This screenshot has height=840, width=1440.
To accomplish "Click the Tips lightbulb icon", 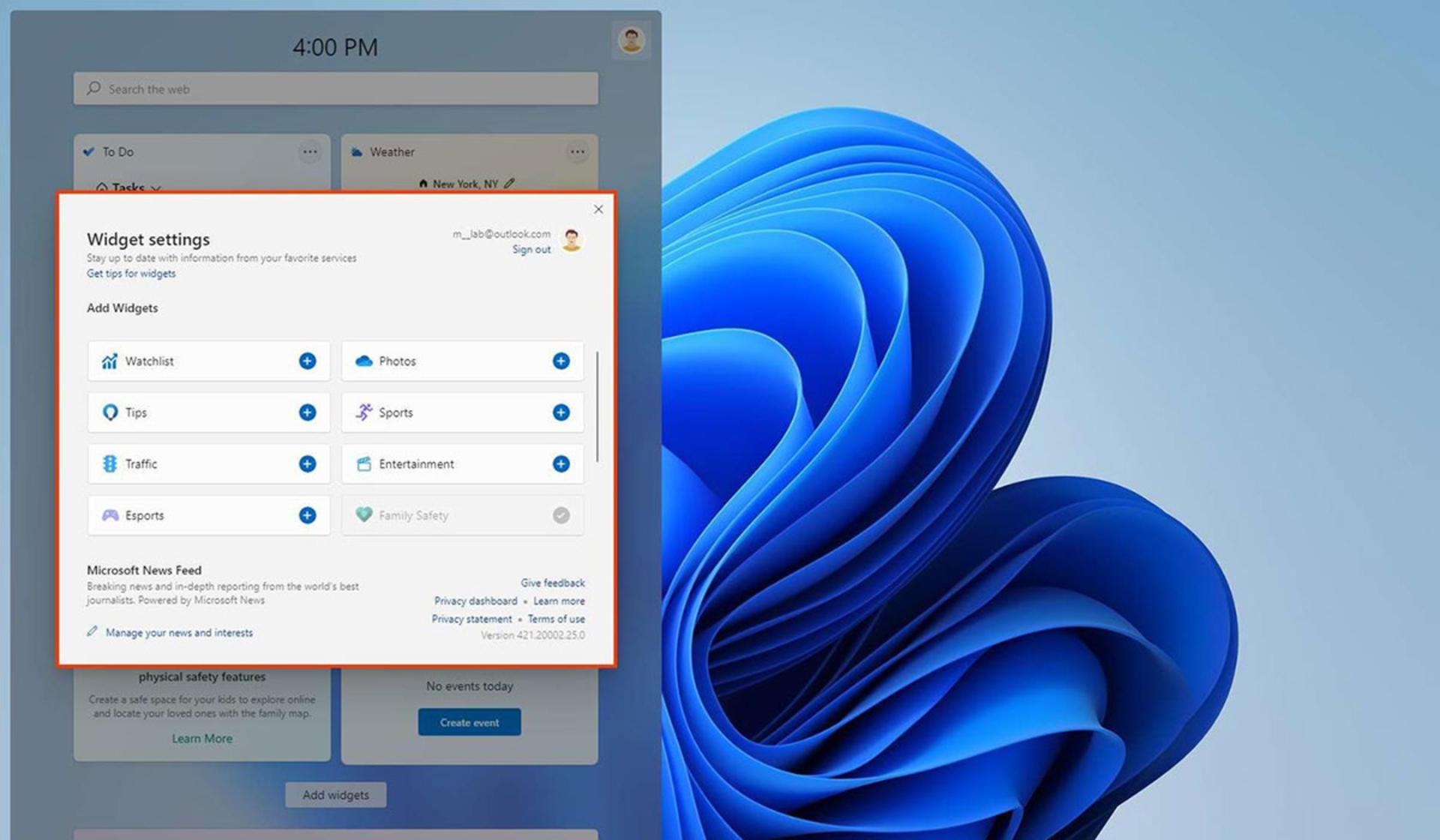I will point(109,412).
